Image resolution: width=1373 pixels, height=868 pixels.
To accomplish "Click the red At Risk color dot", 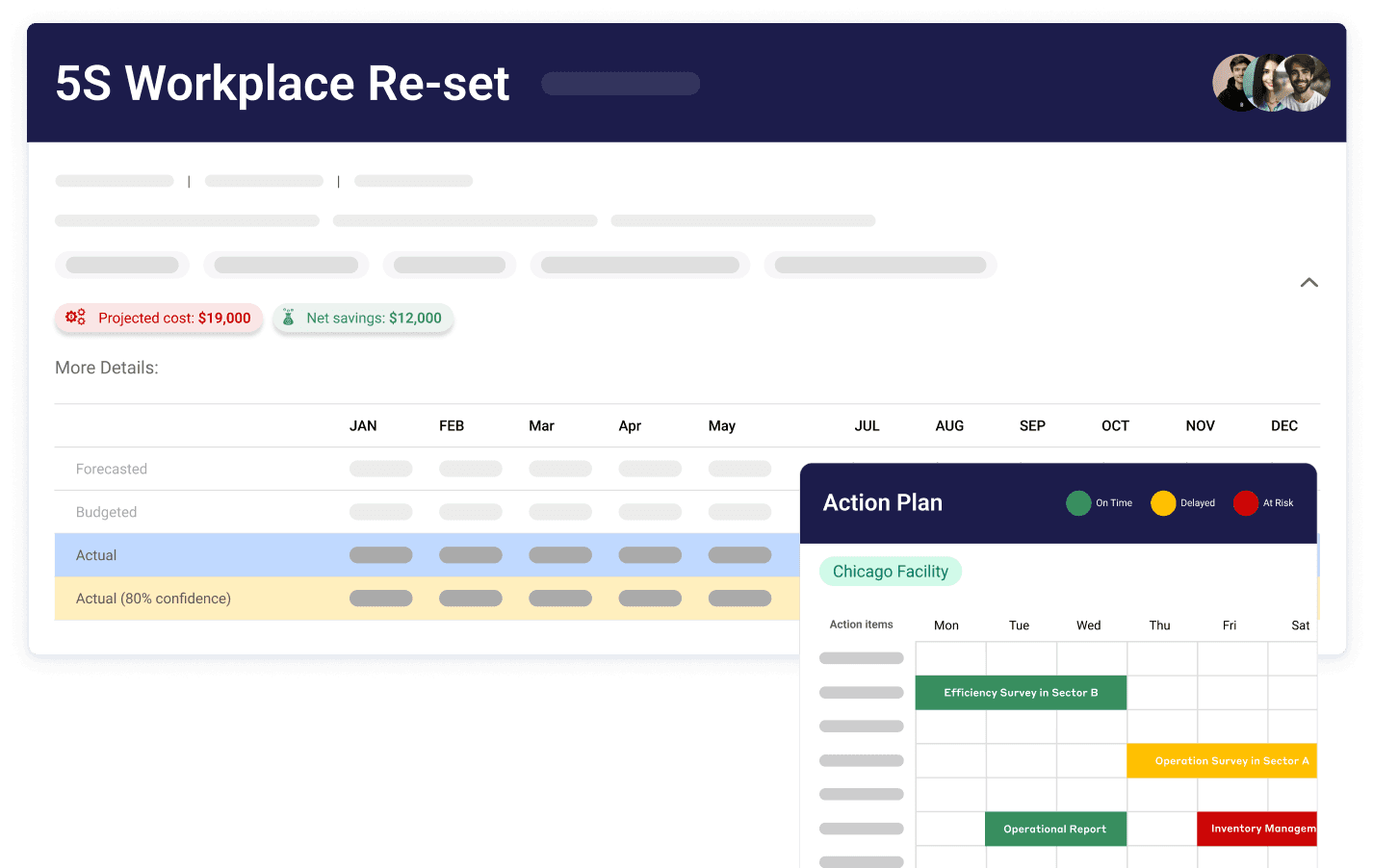I will click(1244, 502).
